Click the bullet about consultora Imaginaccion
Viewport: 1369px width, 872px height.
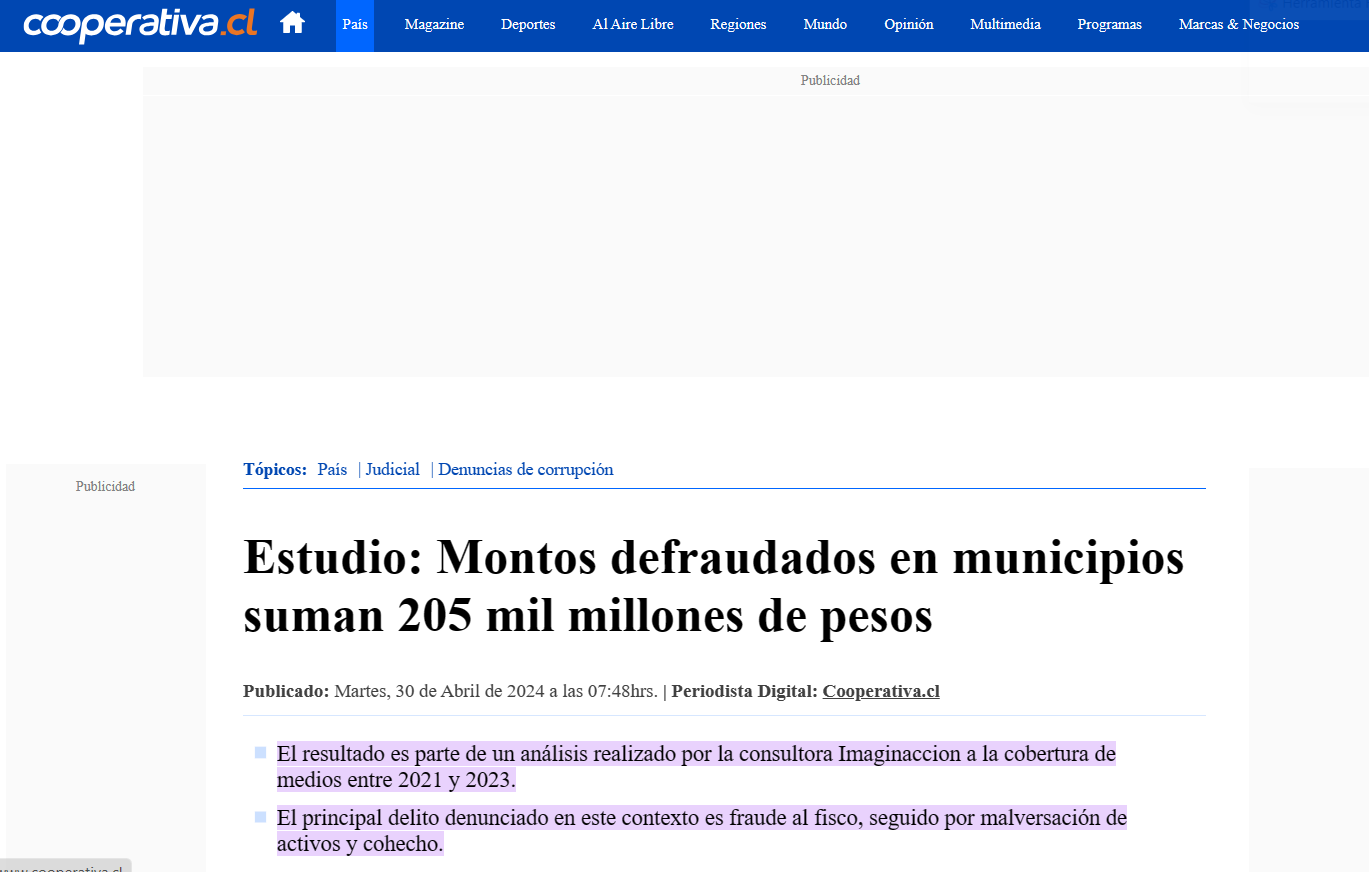pyautogui.click(x=696, y=766)
